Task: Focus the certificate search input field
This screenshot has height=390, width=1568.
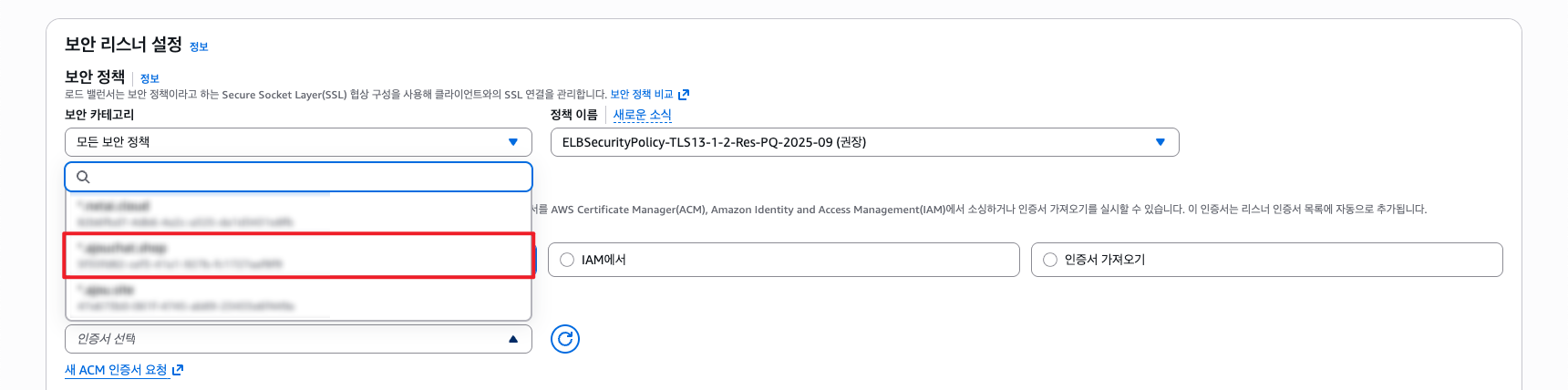Action: pyautogui.click(x=298, y=177)
